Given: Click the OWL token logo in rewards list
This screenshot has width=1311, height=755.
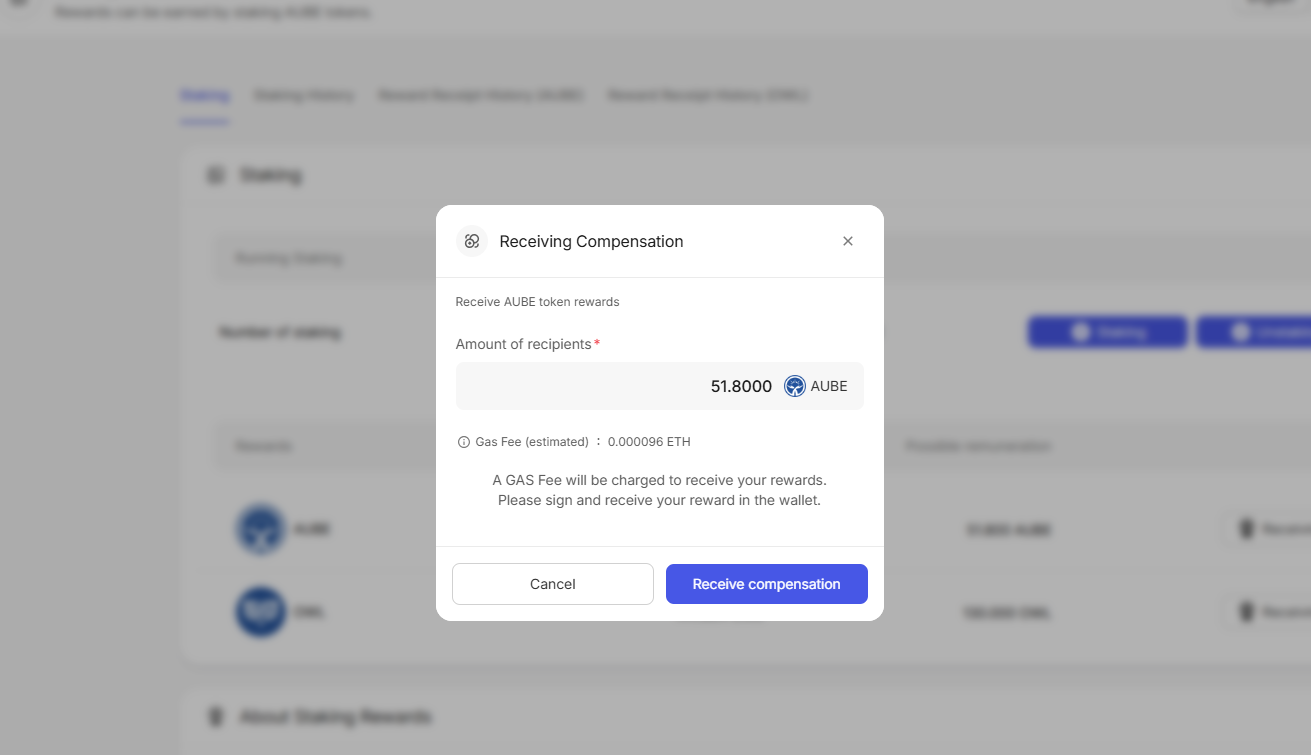Looking at the screenshot, I should point(261,611).
